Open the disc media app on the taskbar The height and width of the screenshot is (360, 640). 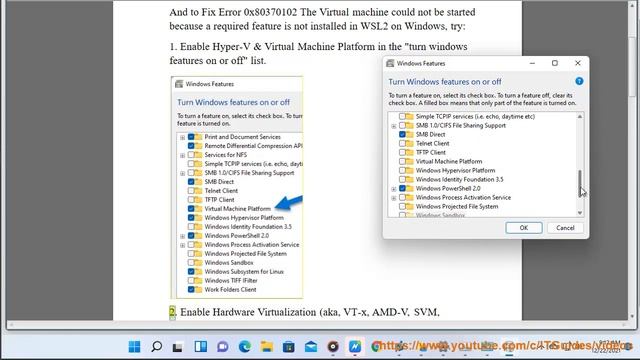[x=333, y=347]
